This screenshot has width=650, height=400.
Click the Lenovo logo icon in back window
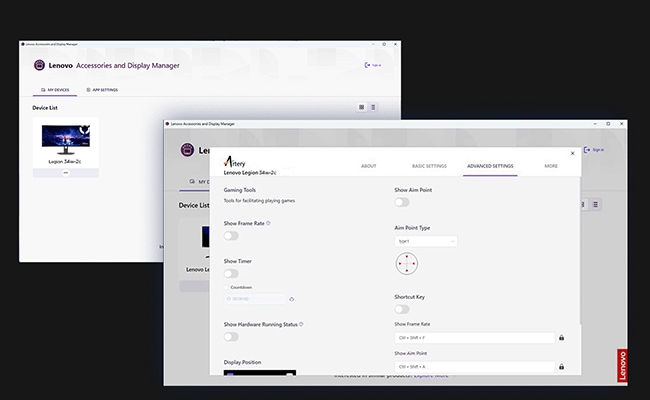(39, 65)
